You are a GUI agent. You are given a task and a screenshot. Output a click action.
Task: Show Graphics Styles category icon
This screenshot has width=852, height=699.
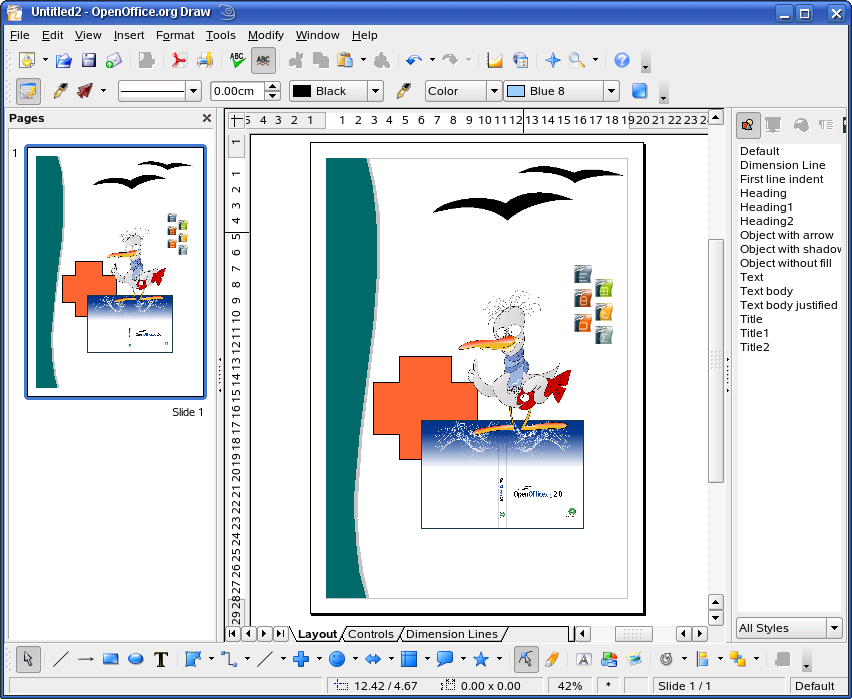[x=748, y=126]
